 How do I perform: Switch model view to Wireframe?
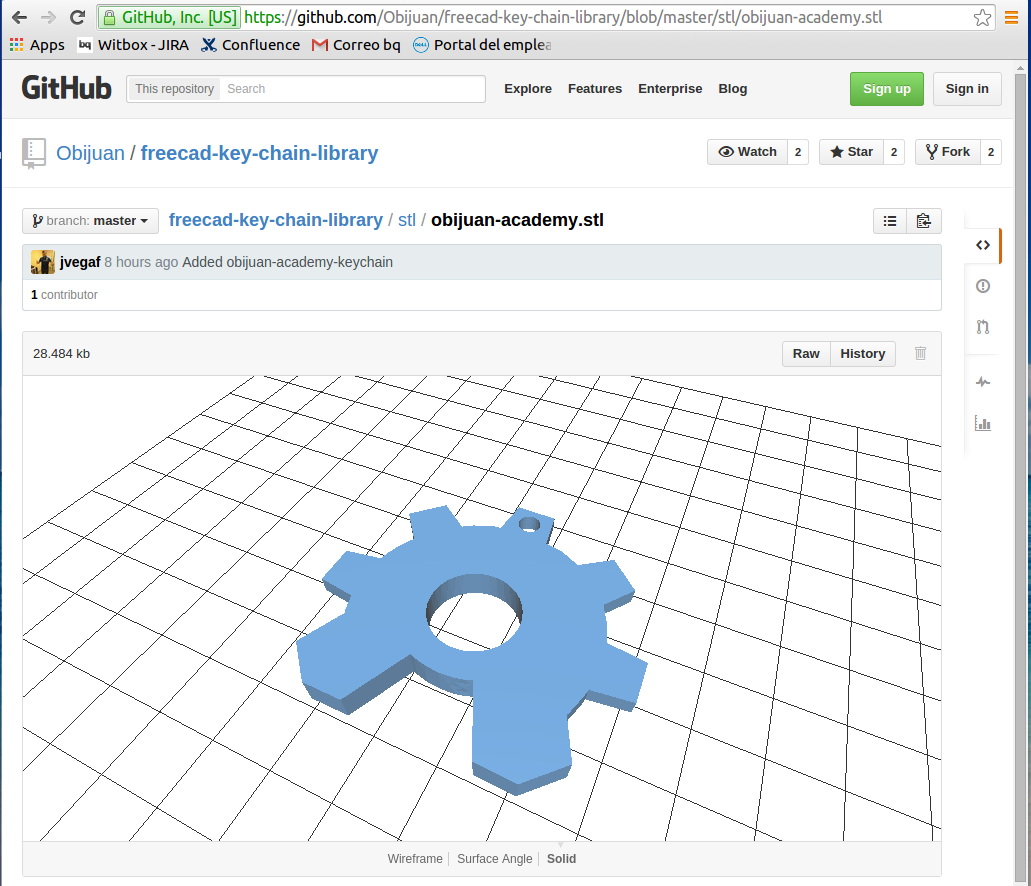coord(415,858)
